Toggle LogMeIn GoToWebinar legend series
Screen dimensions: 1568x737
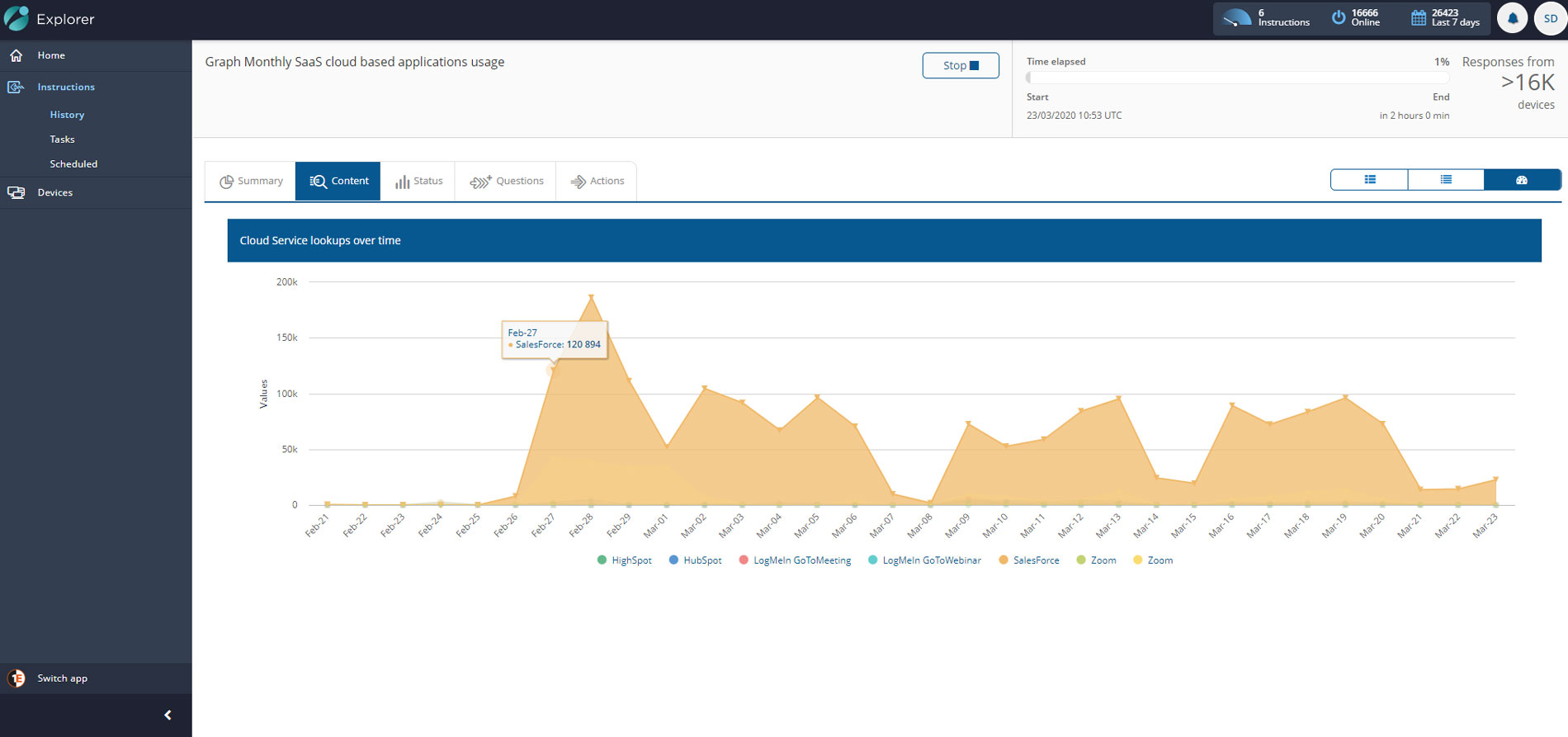coord(924,560)
